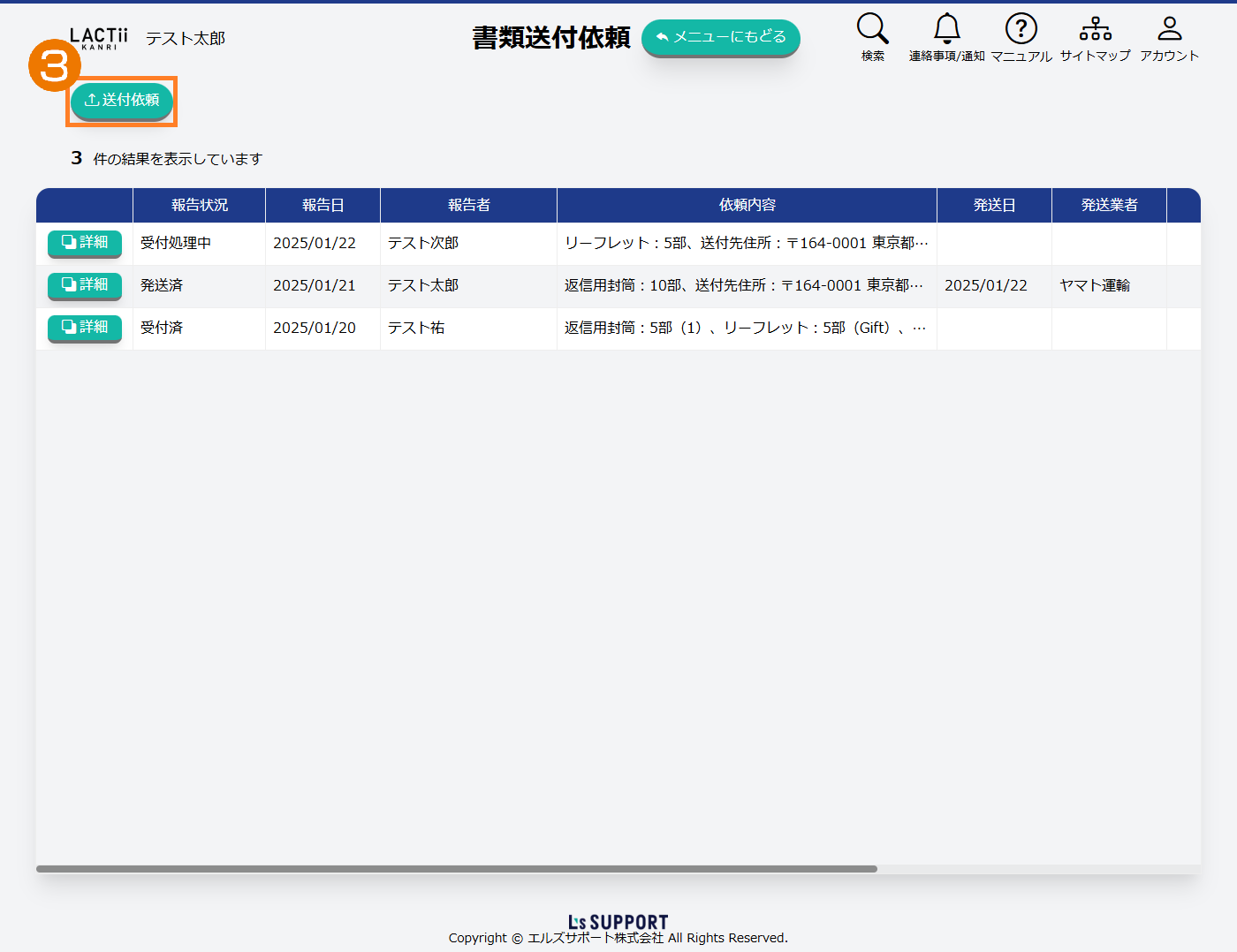Click the 報告日 column header
The width and height of the screenshot is (1237, 952).
323,205
